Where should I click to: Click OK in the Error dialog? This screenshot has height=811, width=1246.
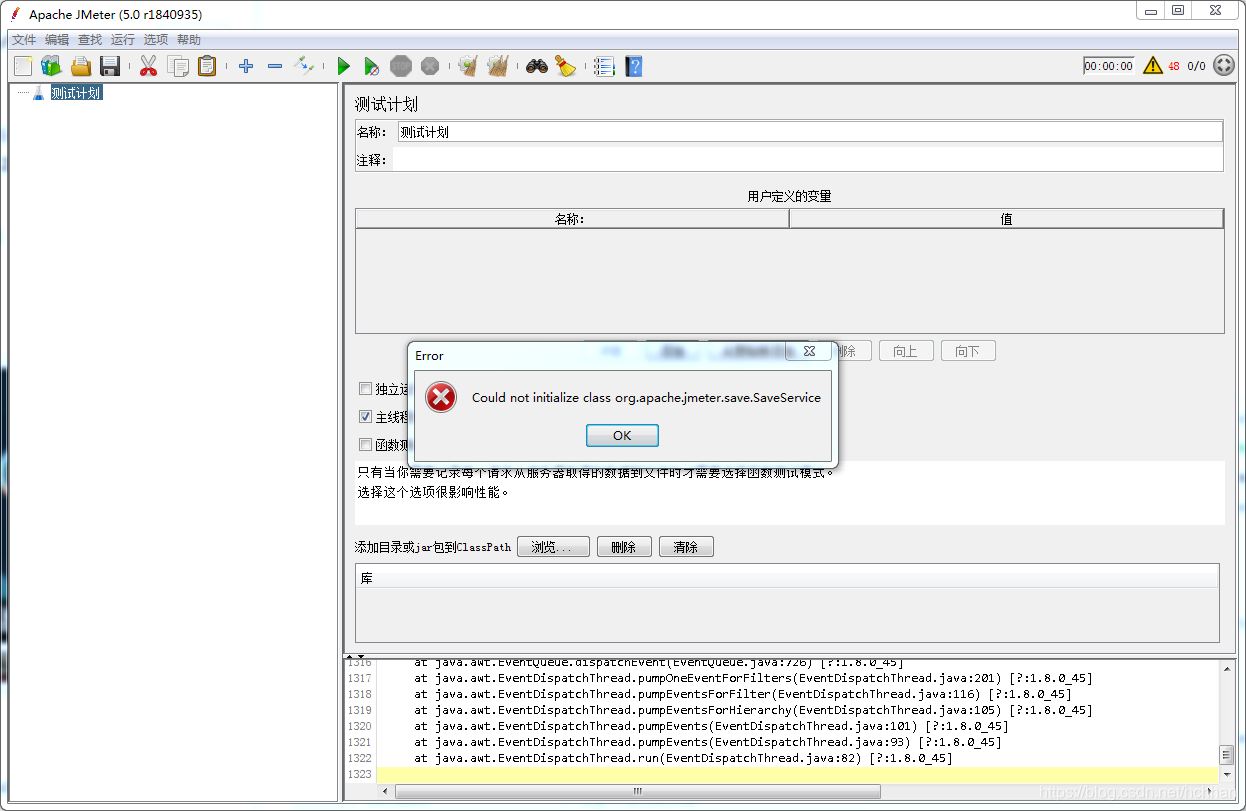point(622,435)
